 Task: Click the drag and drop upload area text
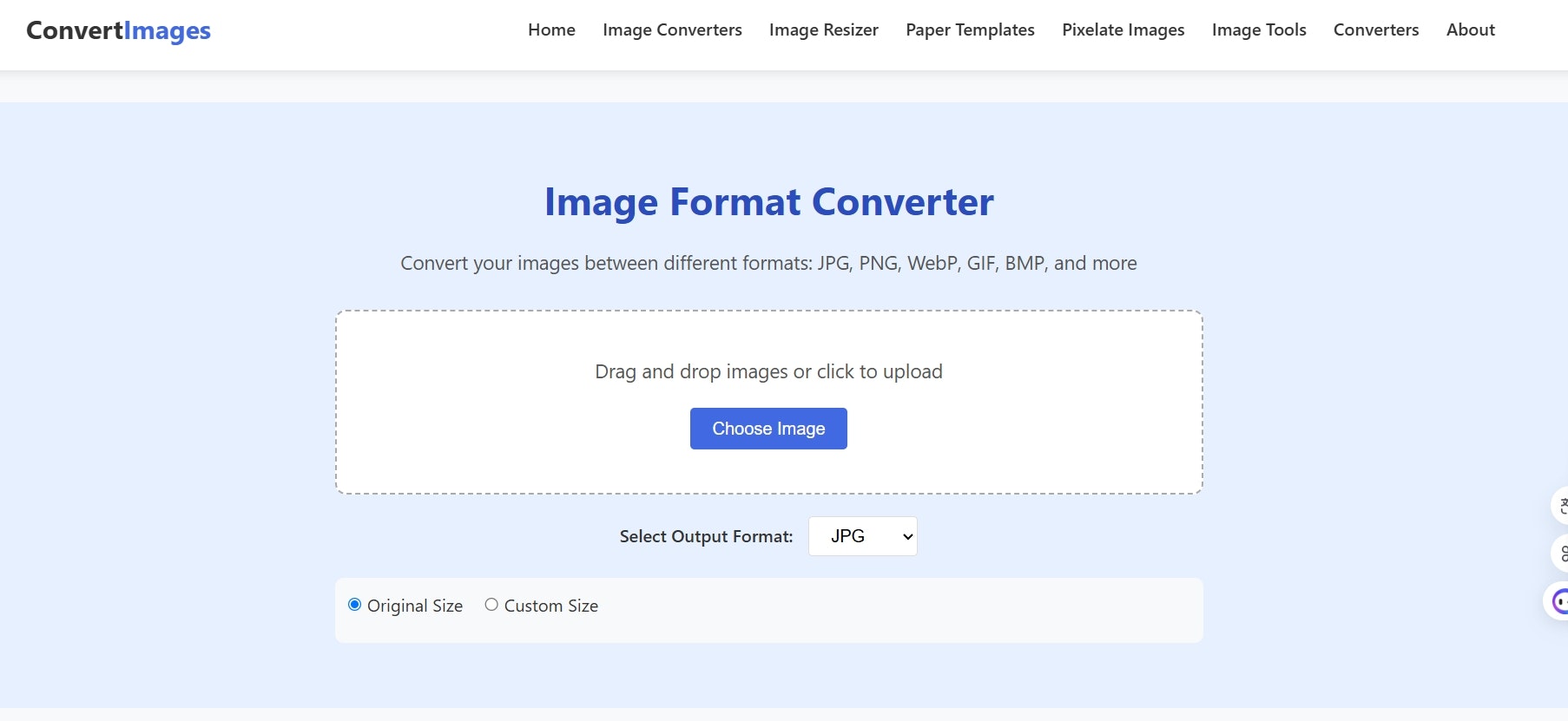coord(768,371)
